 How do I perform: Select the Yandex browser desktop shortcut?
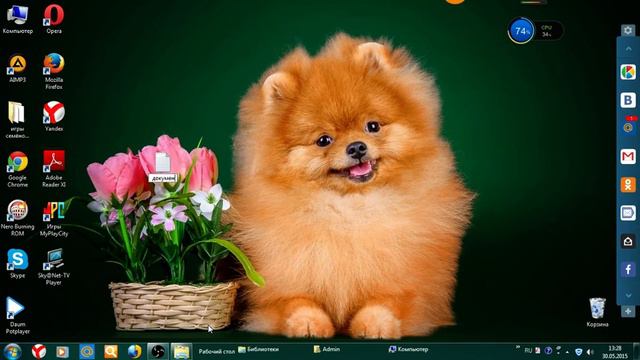(x=54, y=116)
